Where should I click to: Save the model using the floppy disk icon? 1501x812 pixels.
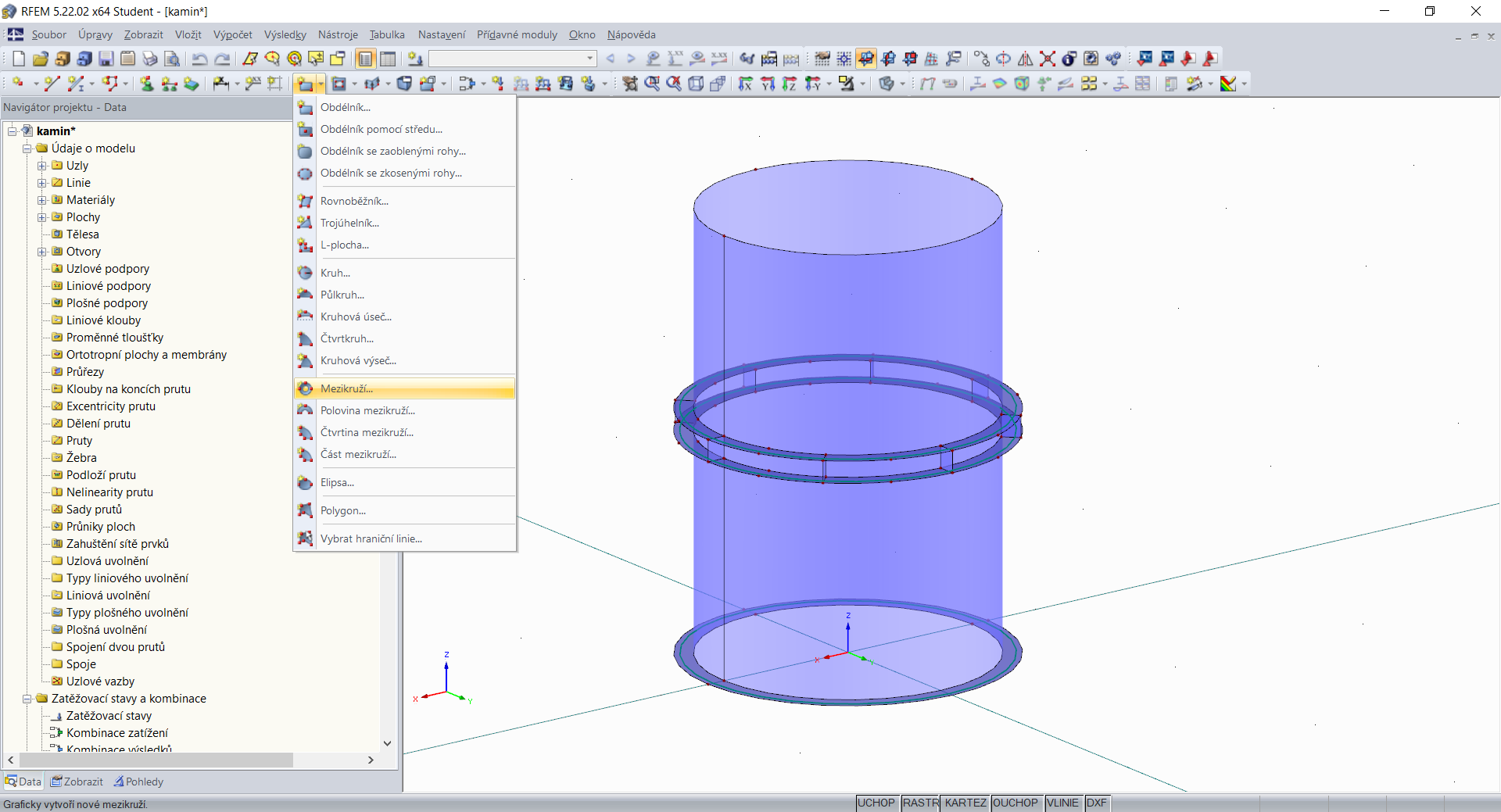point(106,59)
